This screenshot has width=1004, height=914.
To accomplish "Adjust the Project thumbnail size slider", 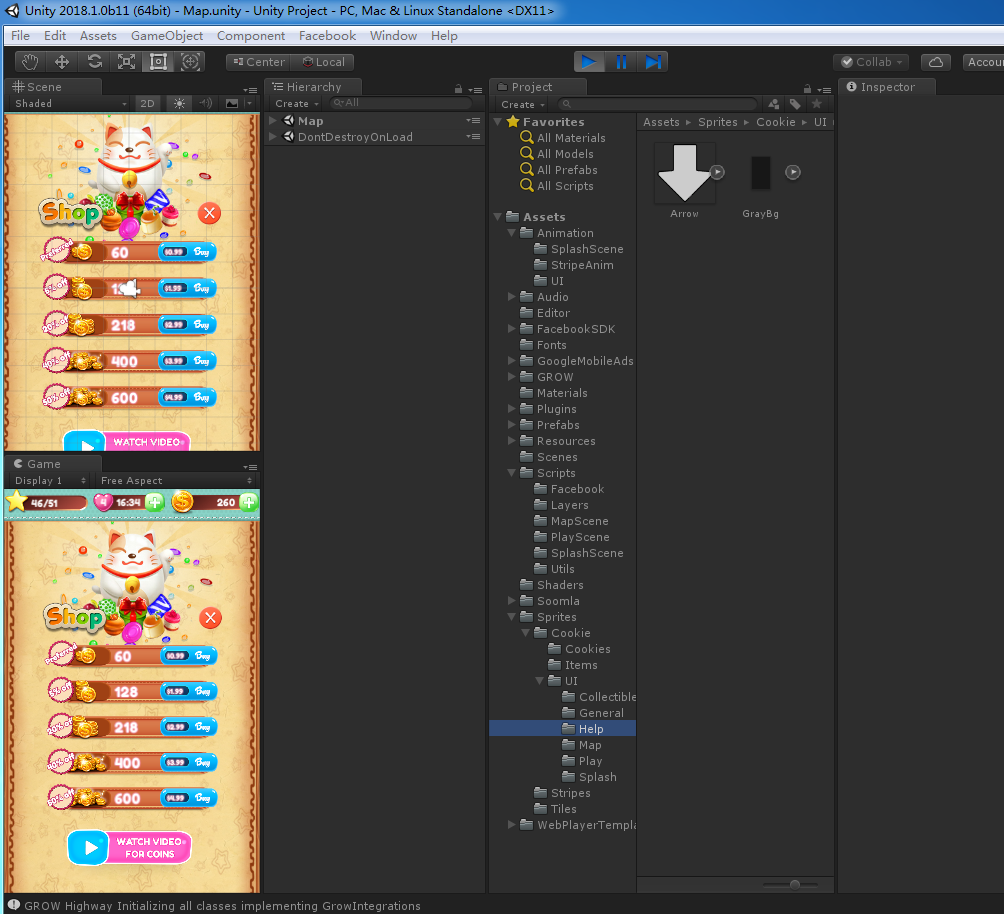I will [794, 885].
